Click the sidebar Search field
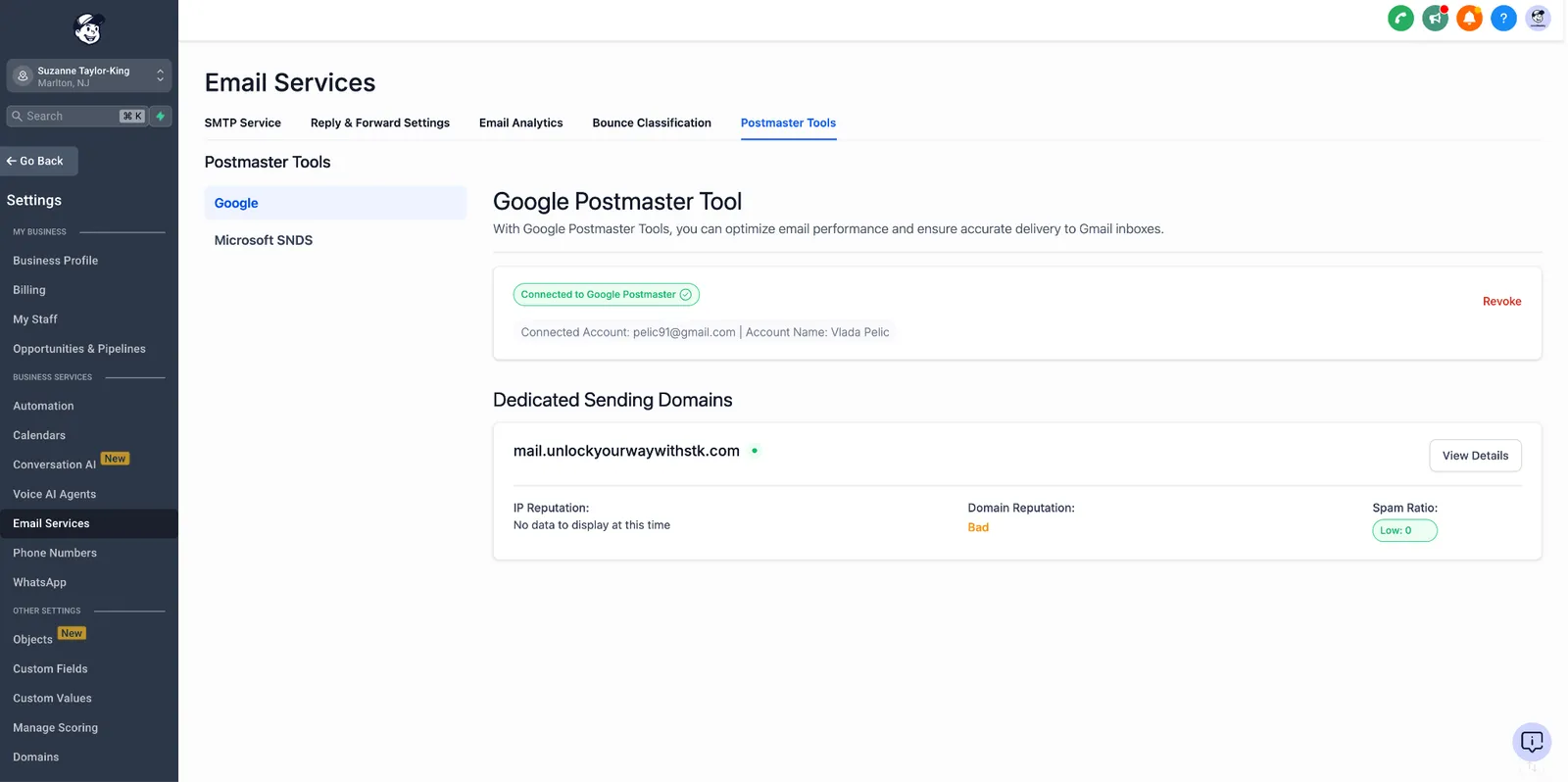Viewport: 1568px width, 782px height. (x=76, y=116)
